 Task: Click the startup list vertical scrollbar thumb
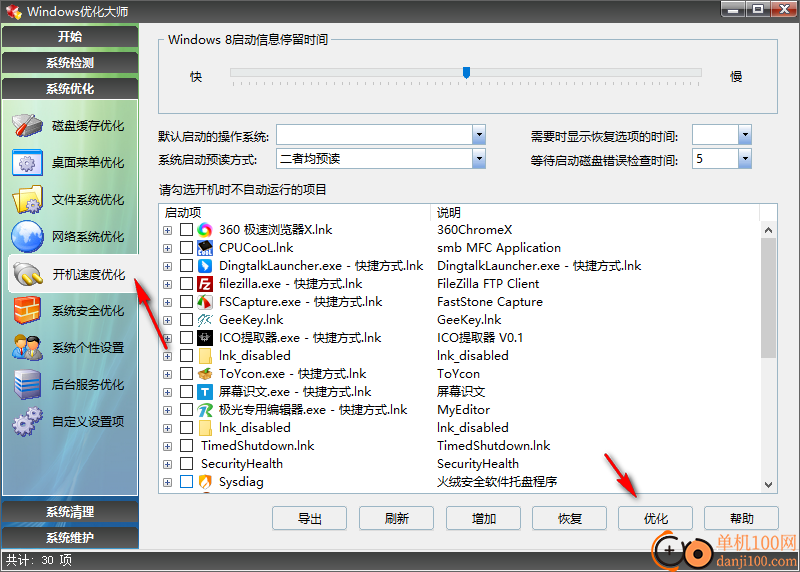tap(768, 297)
